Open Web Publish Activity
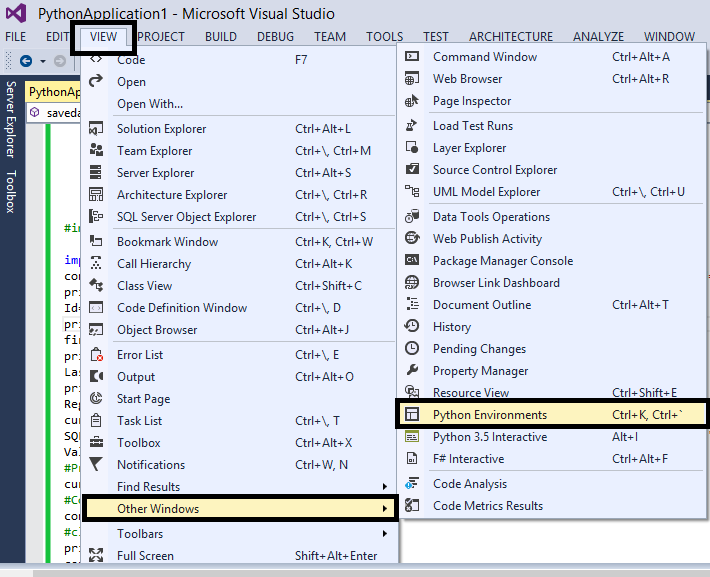Screen dimensions: 710x577 [x=552, y=239]
